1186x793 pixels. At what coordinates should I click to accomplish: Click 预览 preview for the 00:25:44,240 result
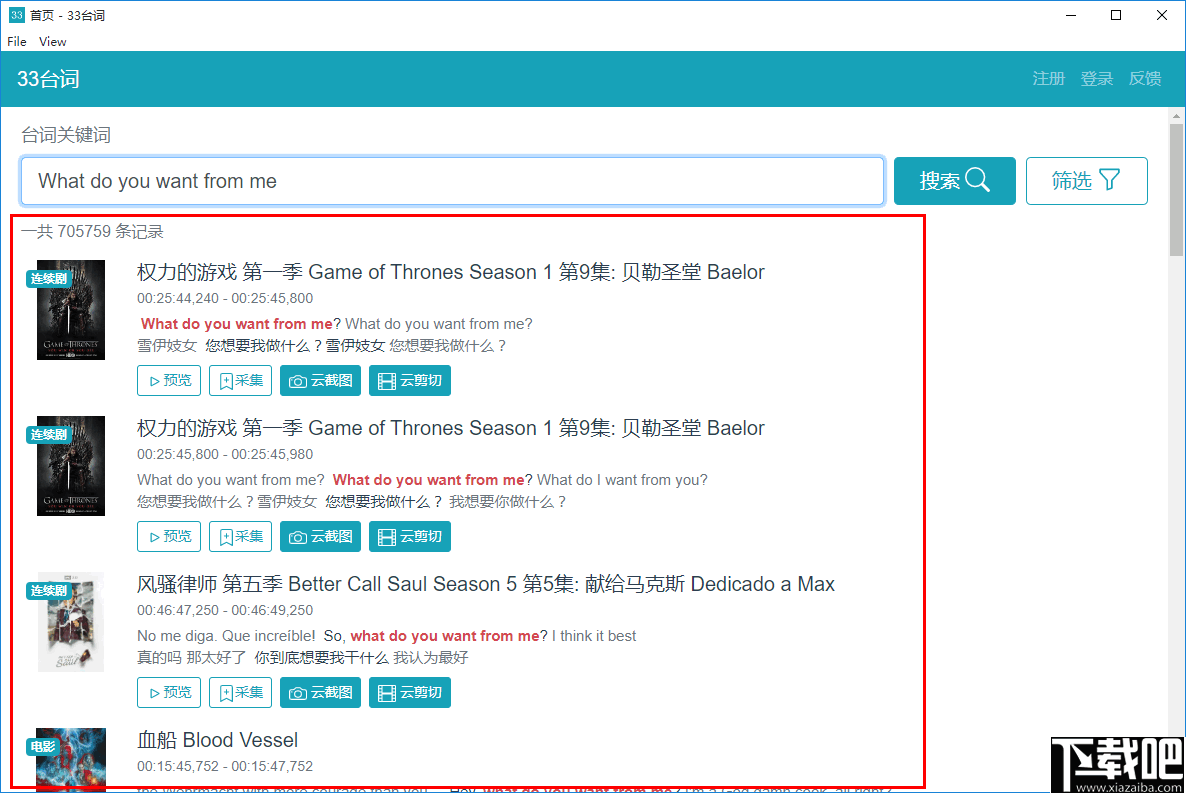pos(169,381)
